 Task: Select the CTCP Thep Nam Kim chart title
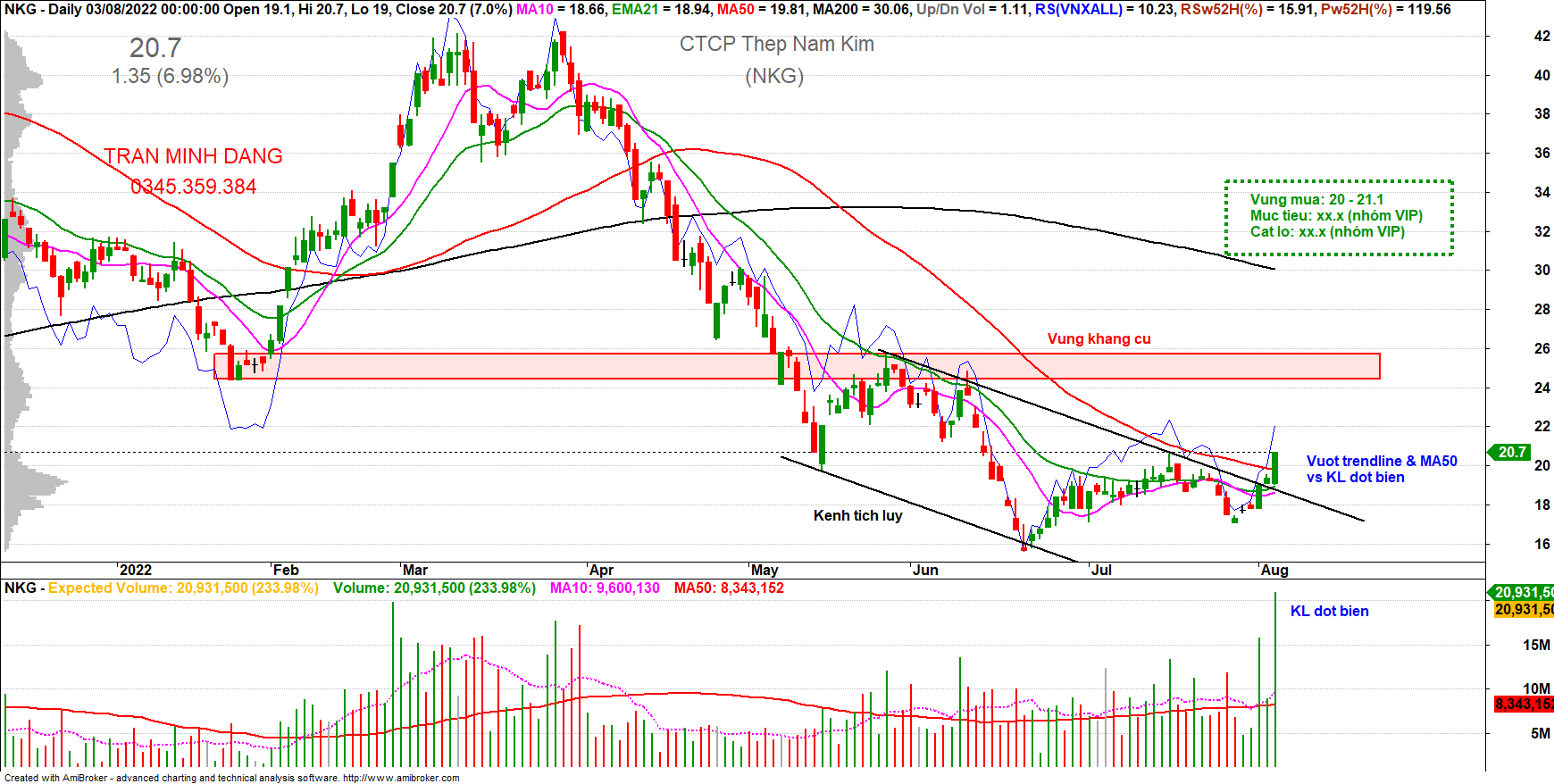tap(776, 44)
